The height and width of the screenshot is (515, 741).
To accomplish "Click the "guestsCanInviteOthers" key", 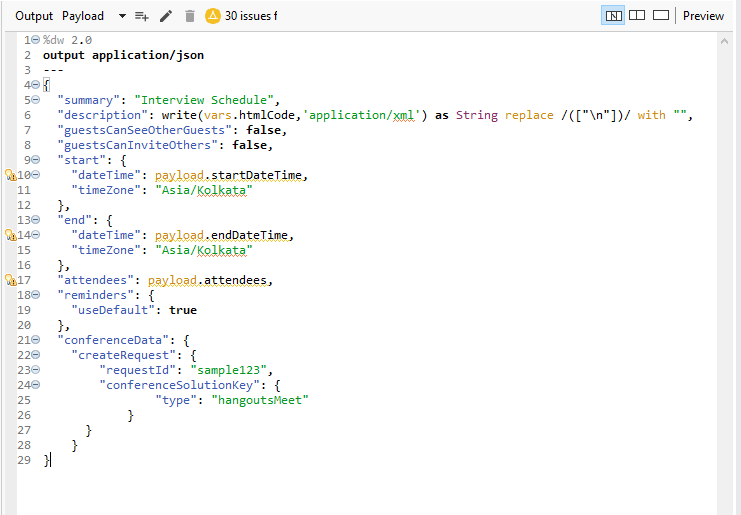I will click(137, 145).
